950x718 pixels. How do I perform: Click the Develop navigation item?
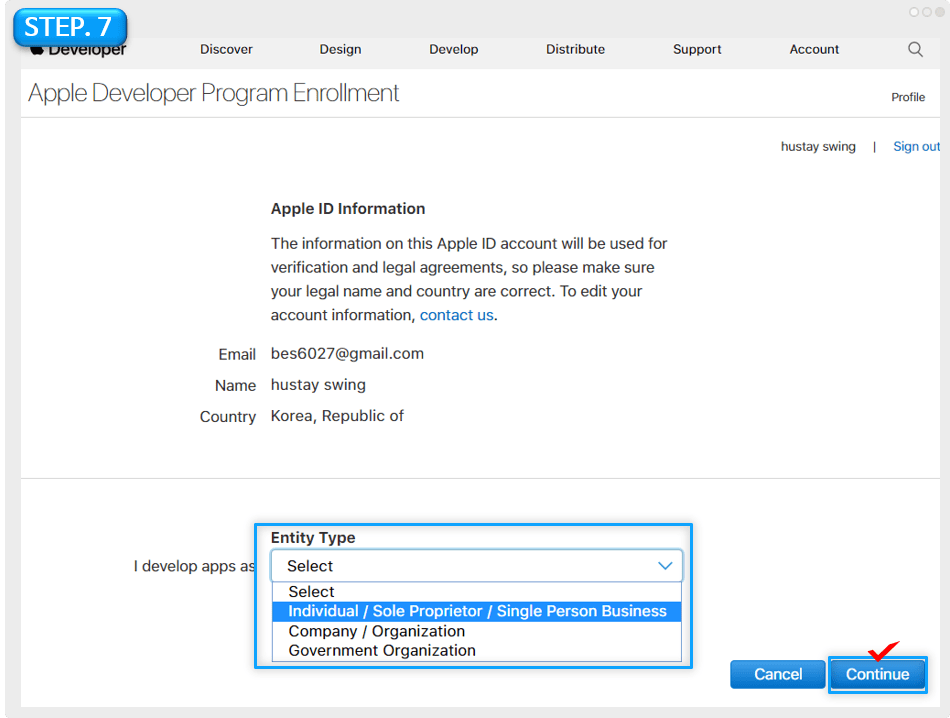click(453, 49)
